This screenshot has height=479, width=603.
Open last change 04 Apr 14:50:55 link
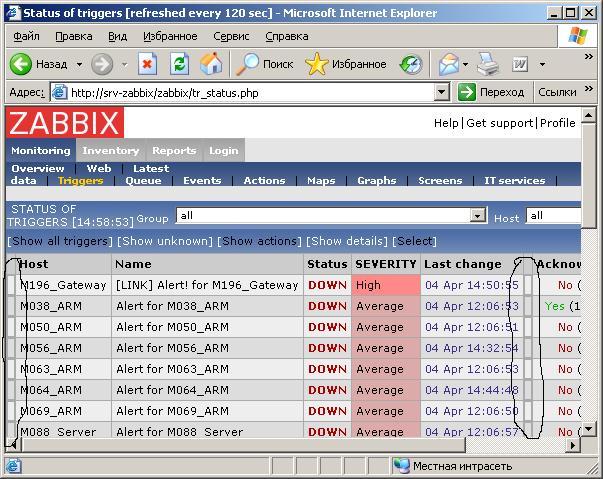point(471,285)
